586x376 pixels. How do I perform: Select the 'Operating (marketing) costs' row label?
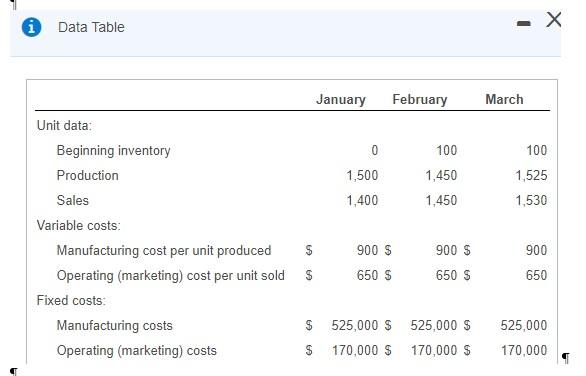pyautogui.click(x=136, y=351)
